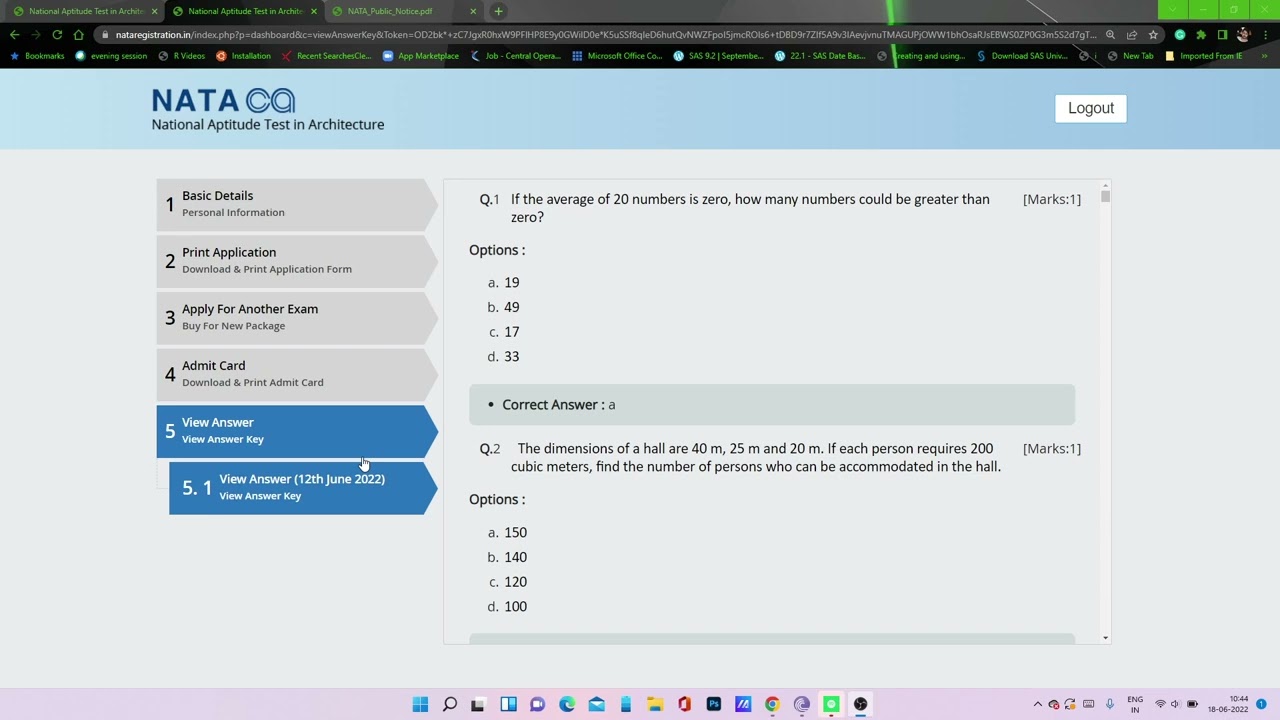
Task: Click the microphone icon in system tray
Action: (1110, 704)
